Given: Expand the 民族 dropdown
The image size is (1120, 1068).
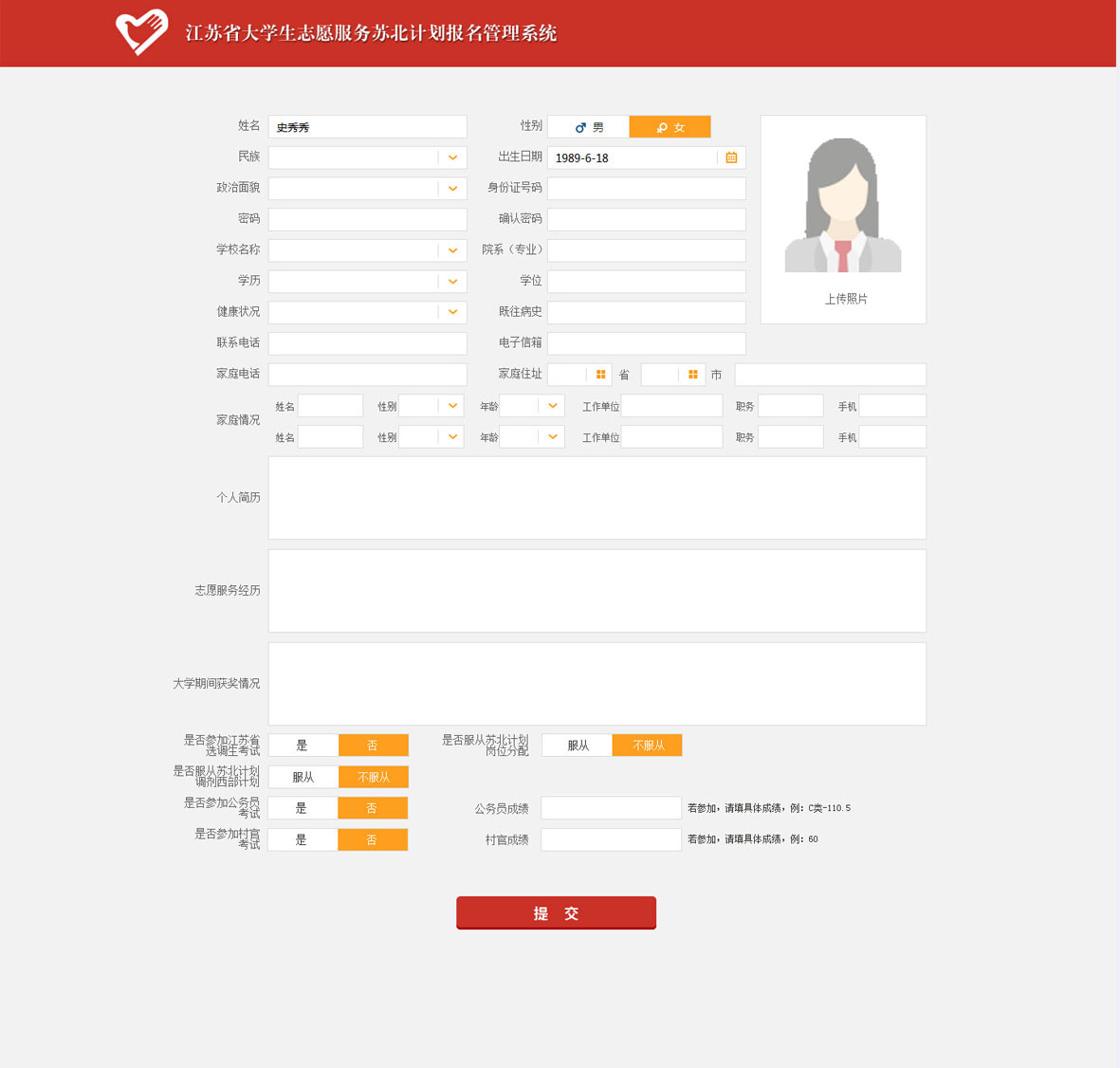Looking at the screenshot, I should 452,157.
